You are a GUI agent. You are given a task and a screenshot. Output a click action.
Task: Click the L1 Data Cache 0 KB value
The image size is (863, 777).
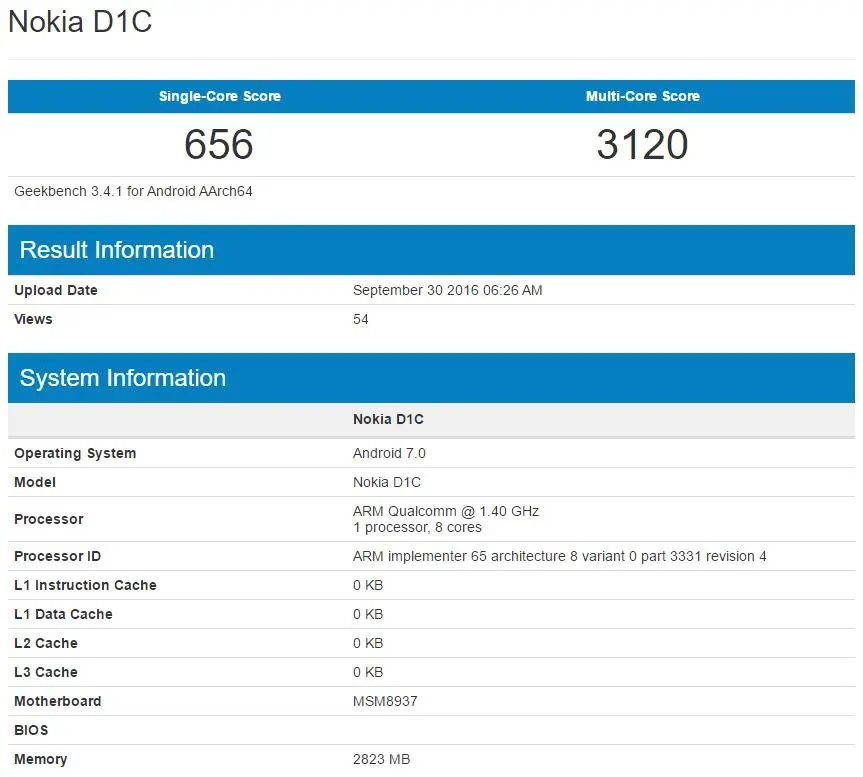click(368, 614)
